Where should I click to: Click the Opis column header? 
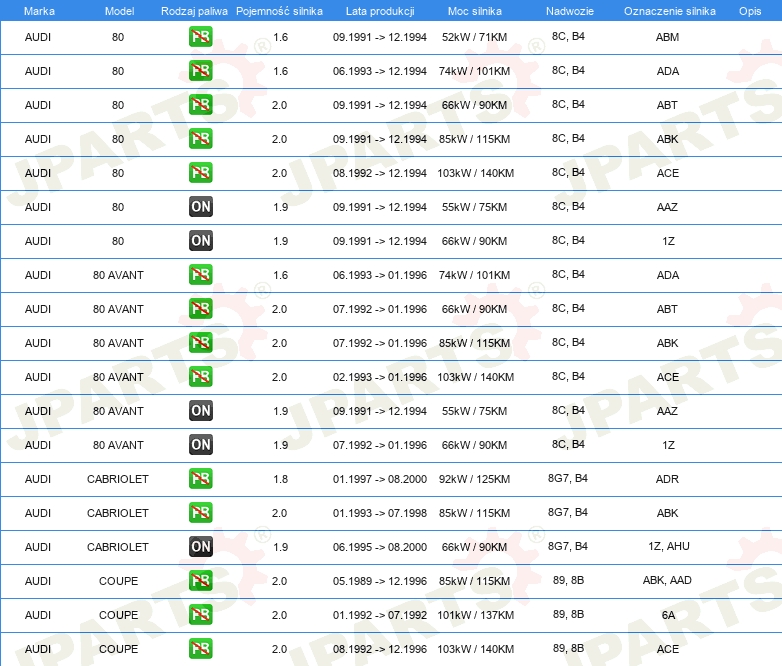pyautogui.click(x=750, y=11)
